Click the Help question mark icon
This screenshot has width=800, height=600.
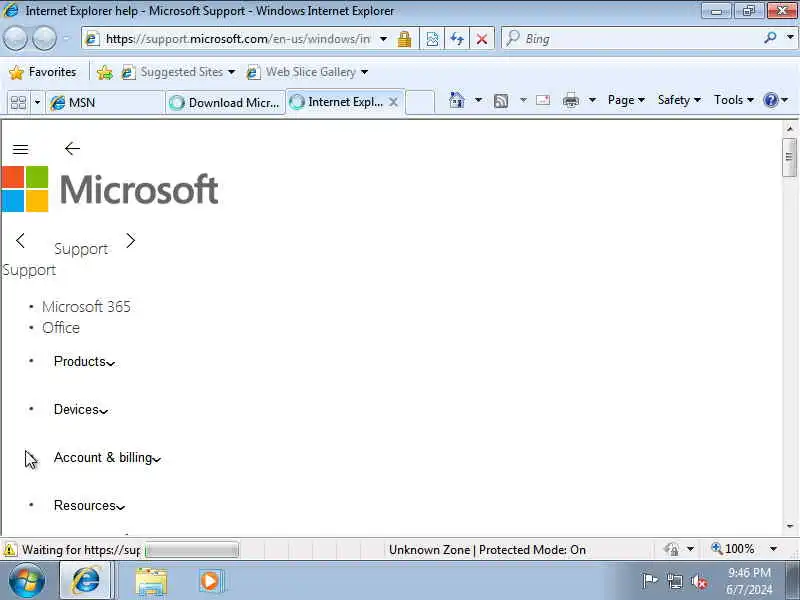tap(771, 100)
